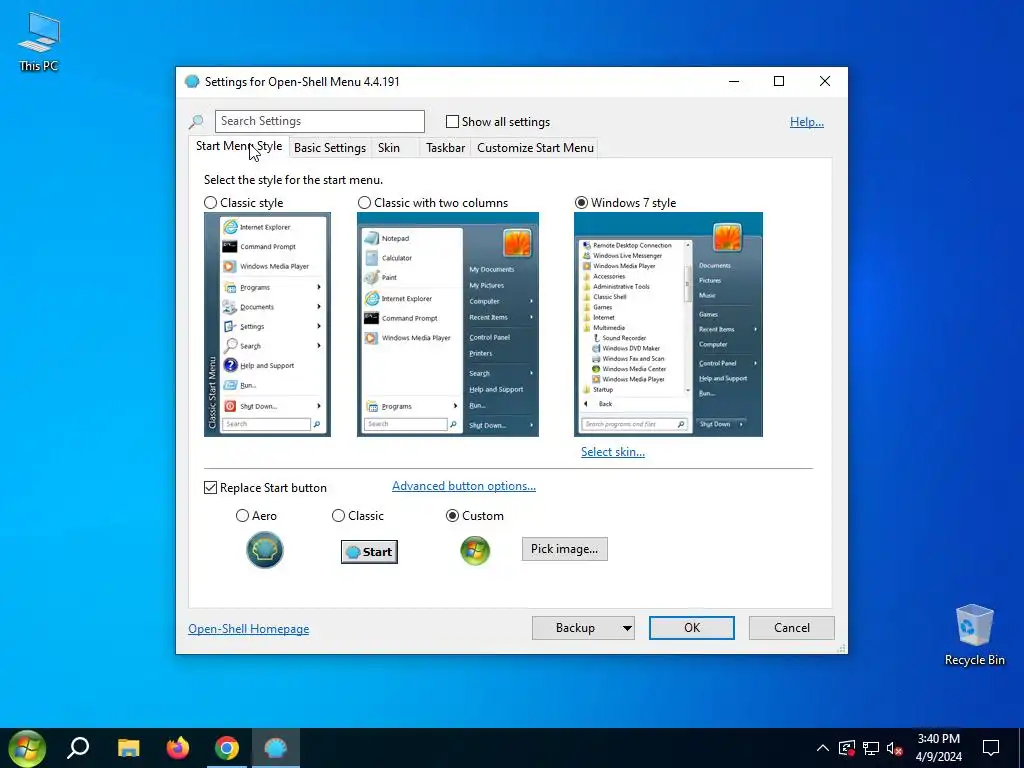Click the Classic style preview thumbnail
Screen dimensions: 1024x768
[x=267, y=325]
